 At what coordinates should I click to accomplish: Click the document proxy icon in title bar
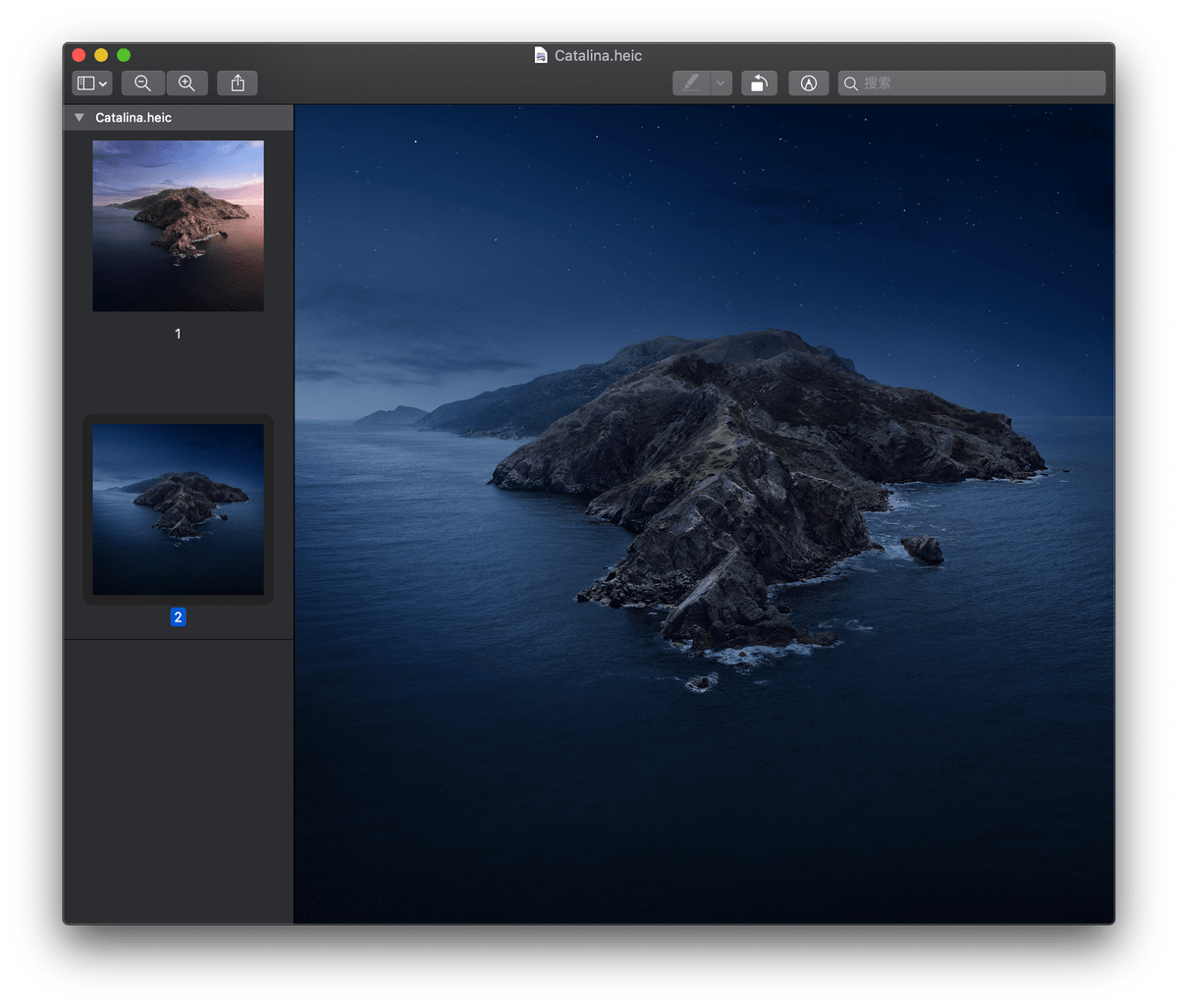pyautogui.click(x=541, y=55)
